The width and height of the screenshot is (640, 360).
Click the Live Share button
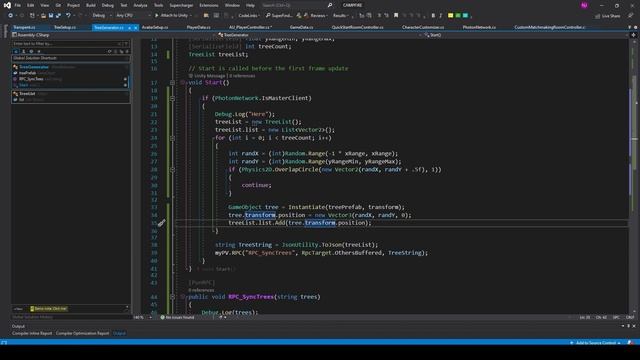coord(608,16)
